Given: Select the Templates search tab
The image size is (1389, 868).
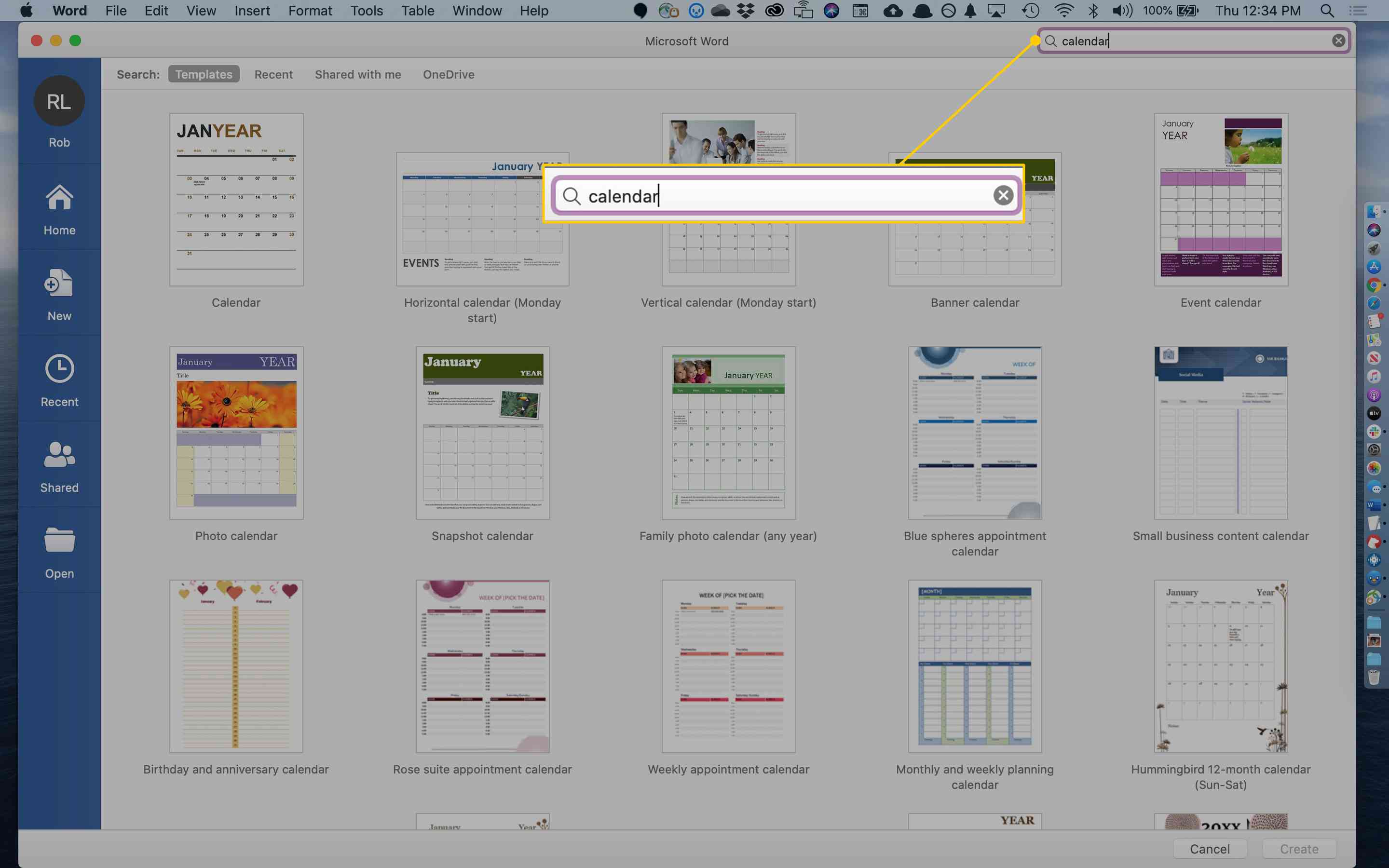Looking at the screenshot, I should (203, 74).
